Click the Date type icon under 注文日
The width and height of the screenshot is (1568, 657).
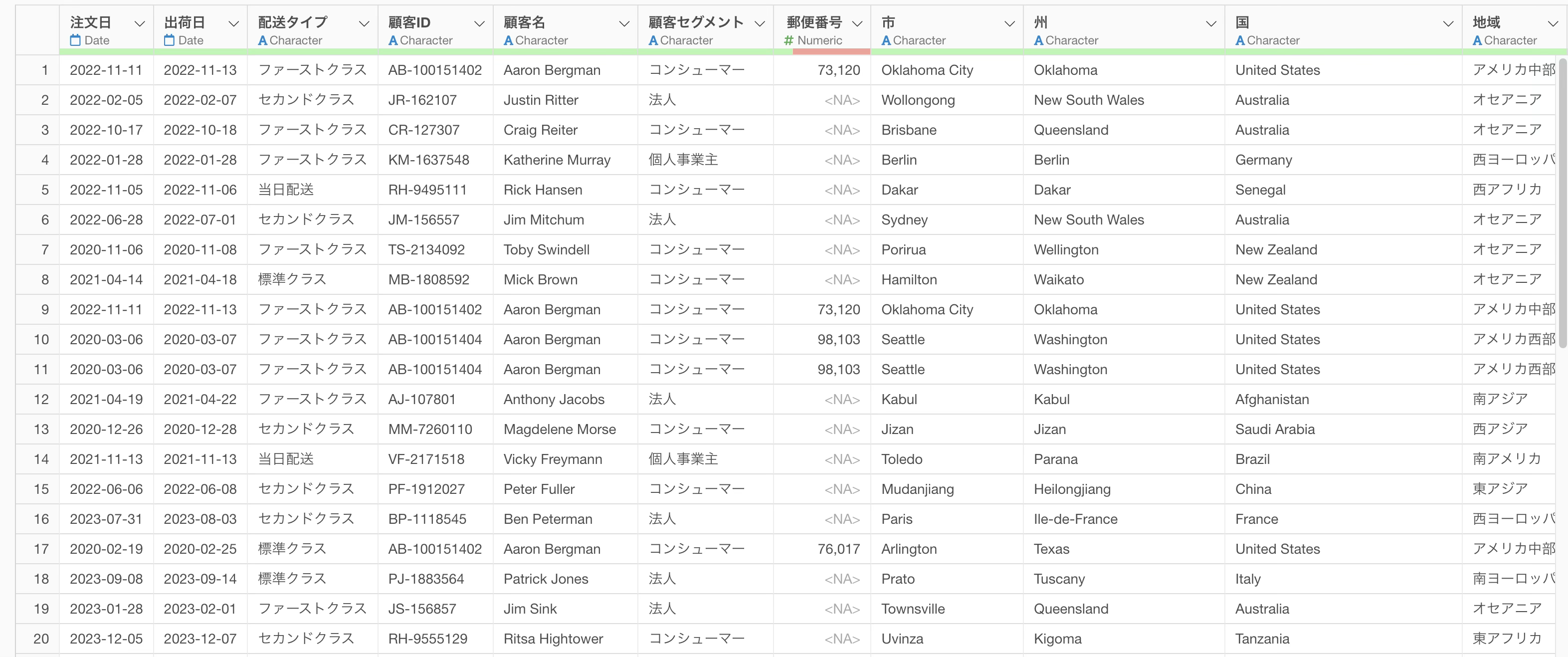pos(75,40)
